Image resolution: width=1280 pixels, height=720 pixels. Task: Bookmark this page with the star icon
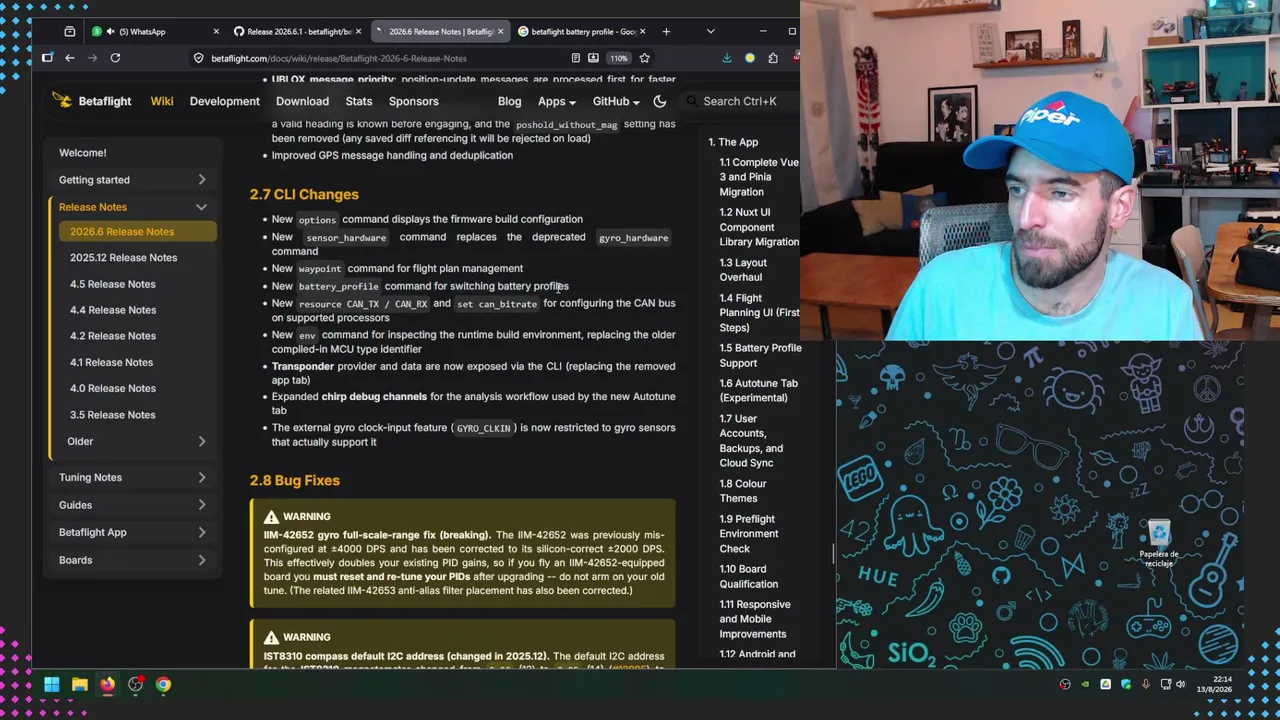tap(644, 58)
